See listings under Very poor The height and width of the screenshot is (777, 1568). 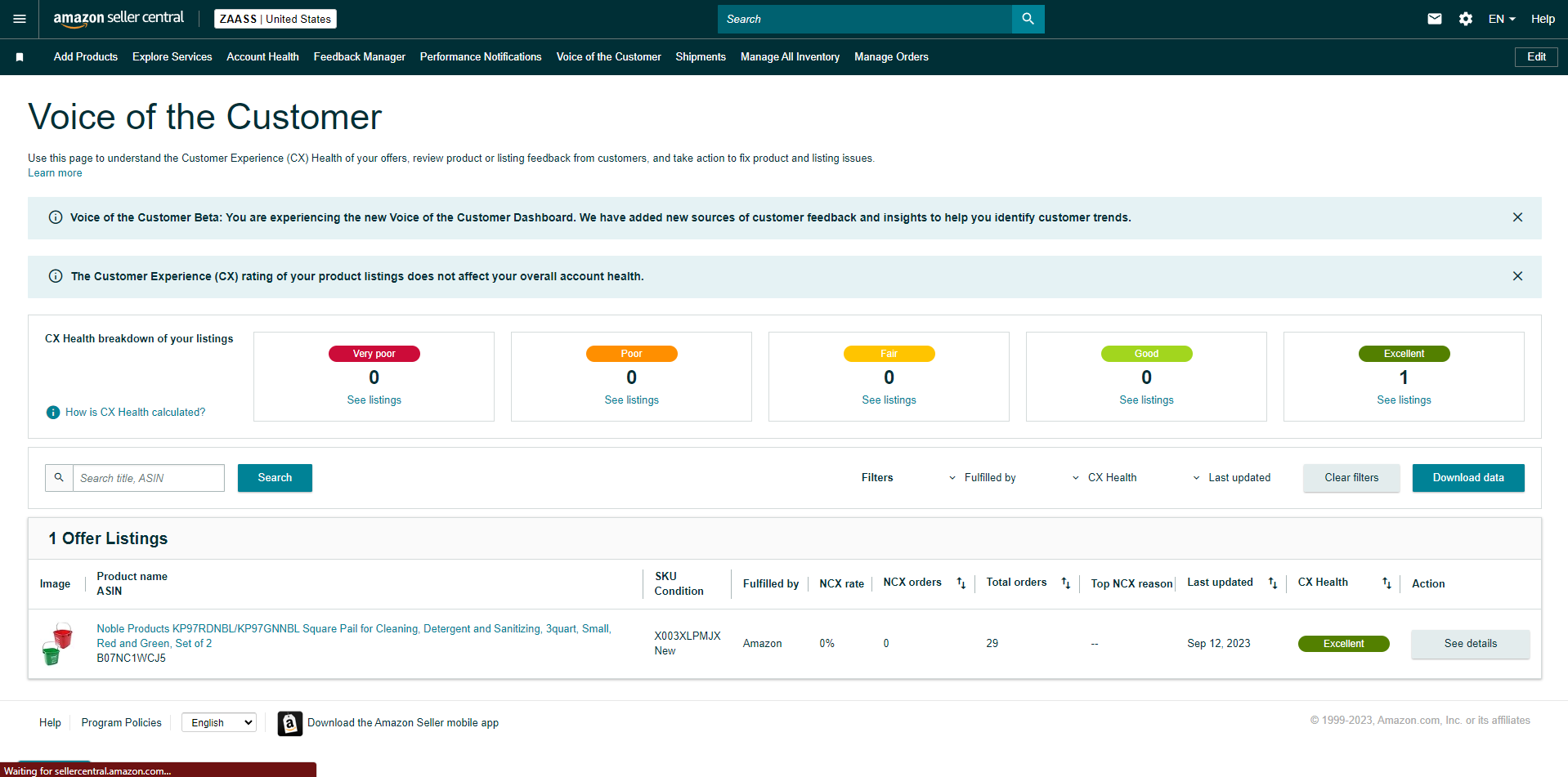[374, 400]
